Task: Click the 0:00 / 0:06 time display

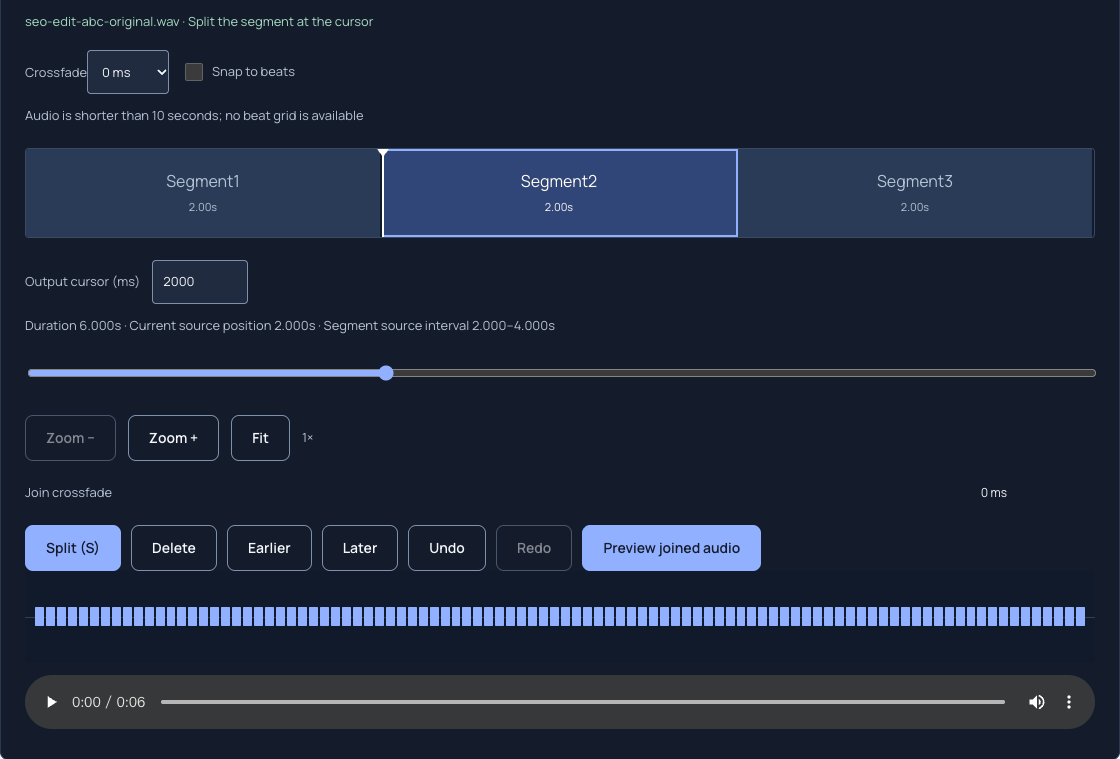Action: click(x=109, y=702)
